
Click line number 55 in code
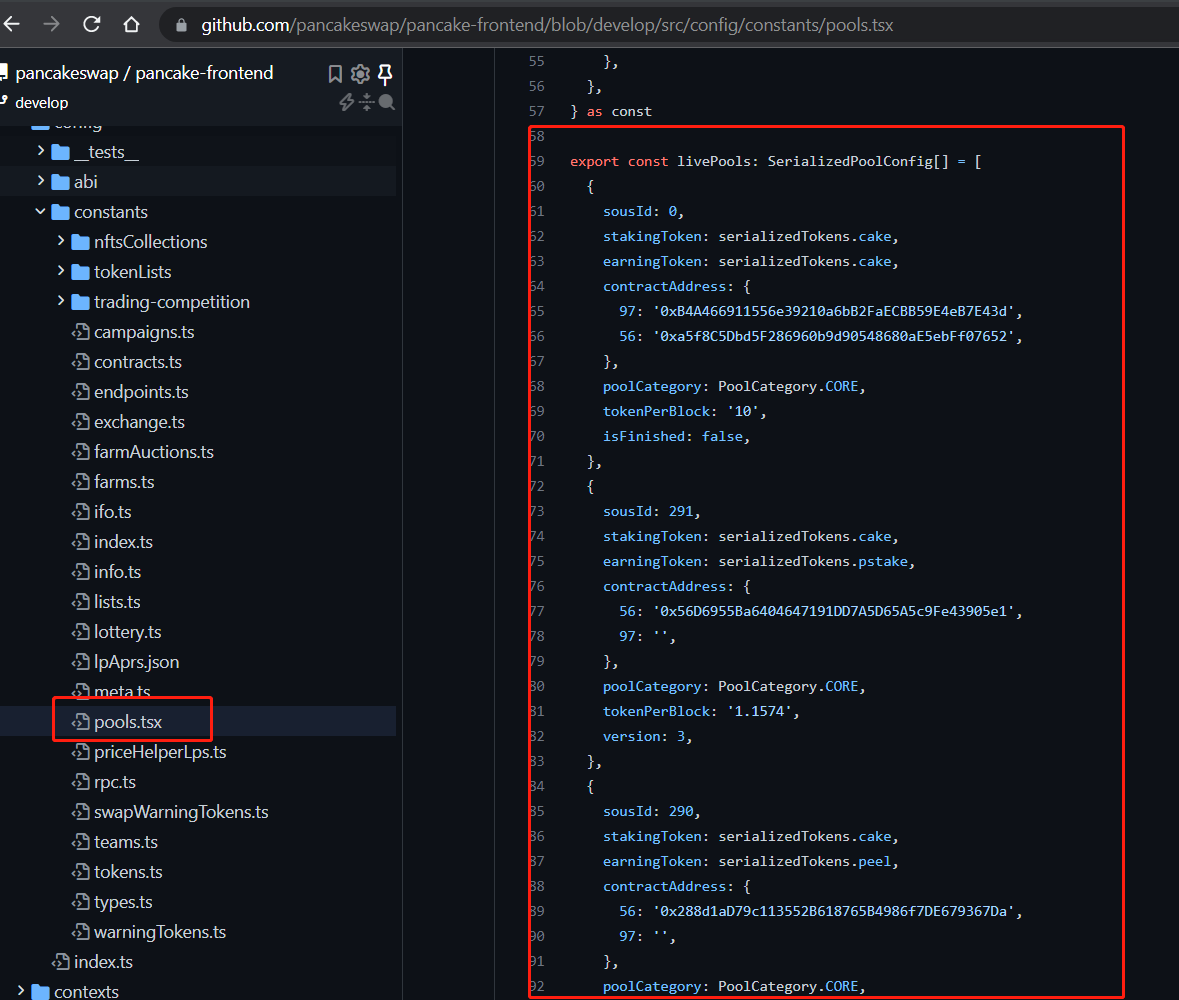pos(536,62)
